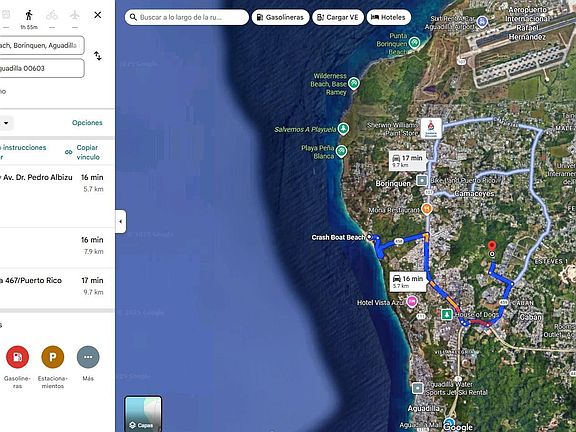Click the Camaceyes place label
The width and height of the screenshot is (576, 432).
pyautogui.click(x=474, y=193)
